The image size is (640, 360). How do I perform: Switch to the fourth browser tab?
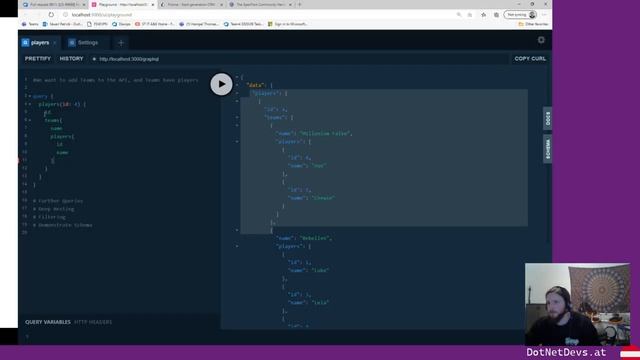pyautogui.click(x=260, y=4)
